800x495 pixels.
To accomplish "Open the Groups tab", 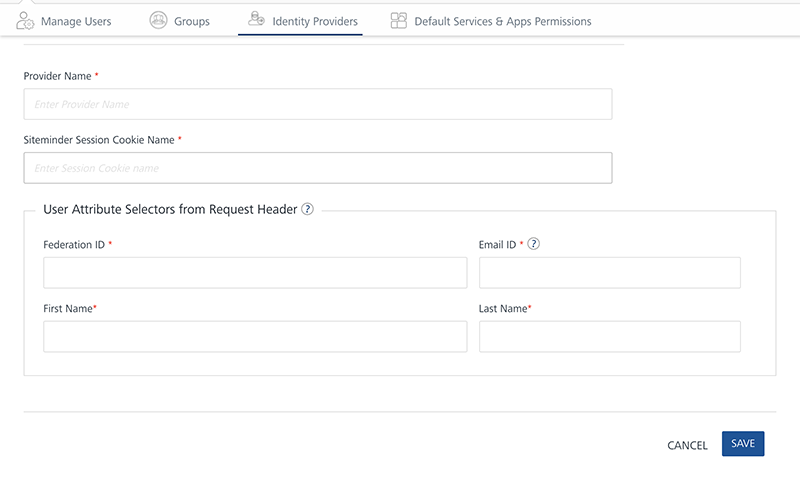I will [192, 21].
